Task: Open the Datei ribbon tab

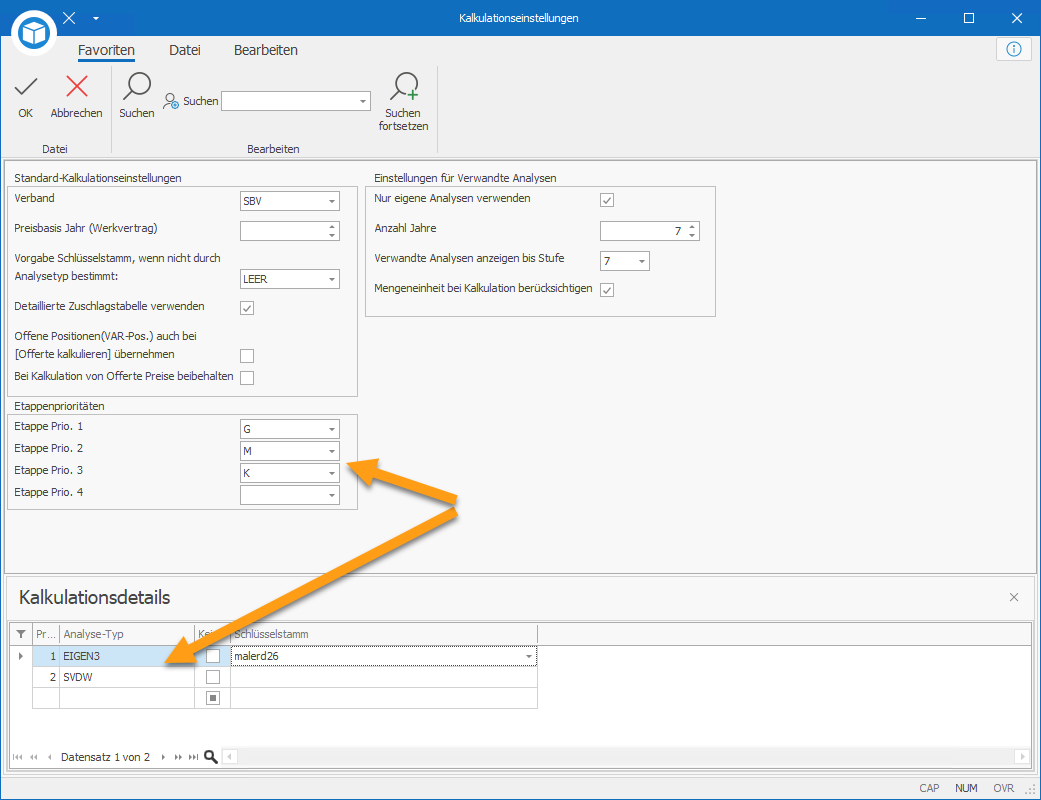Action: [185, 50]
